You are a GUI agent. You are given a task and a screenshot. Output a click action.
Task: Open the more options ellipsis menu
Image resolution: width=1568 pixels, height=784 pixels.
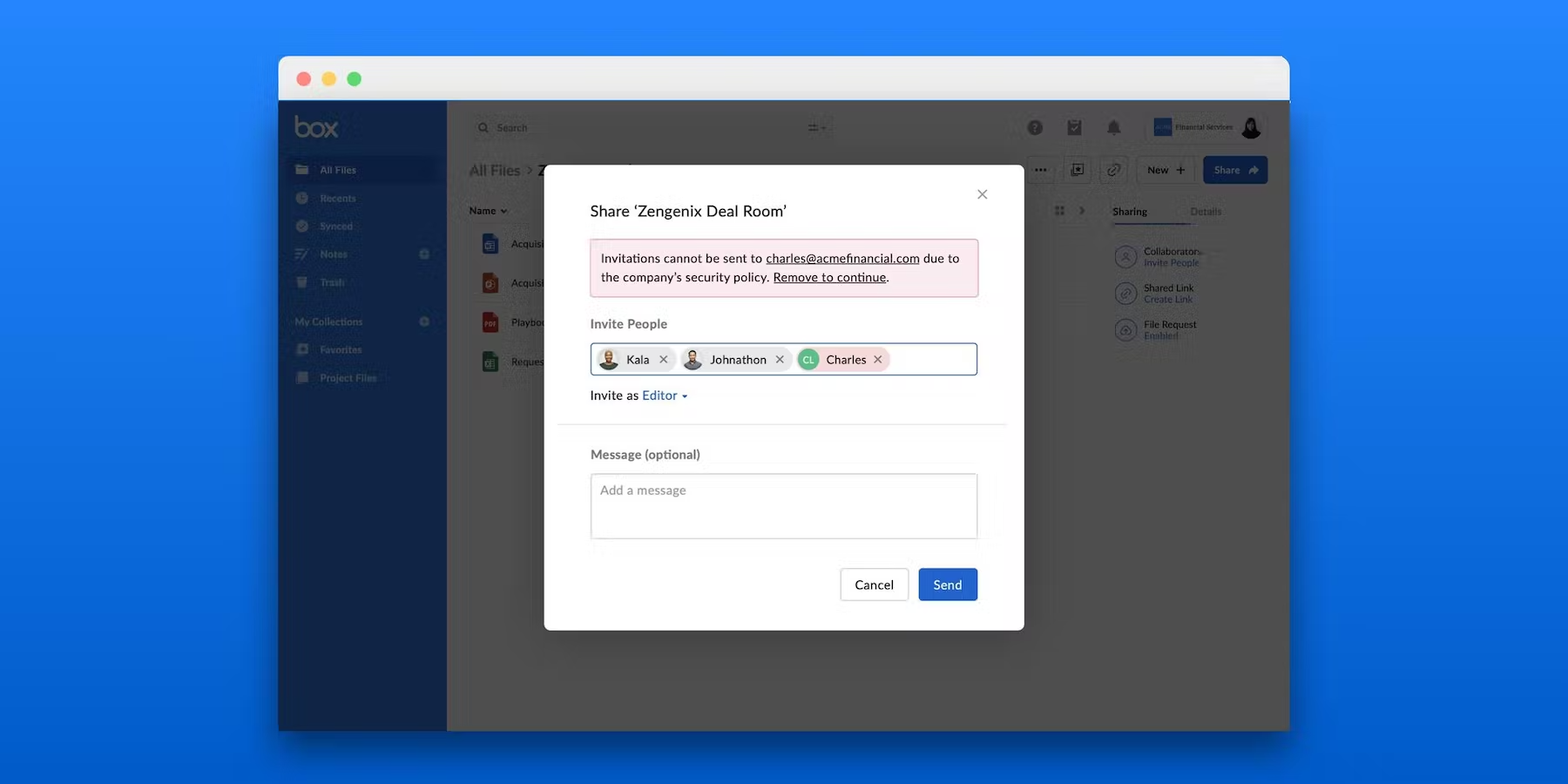[x=1040, y=170]
